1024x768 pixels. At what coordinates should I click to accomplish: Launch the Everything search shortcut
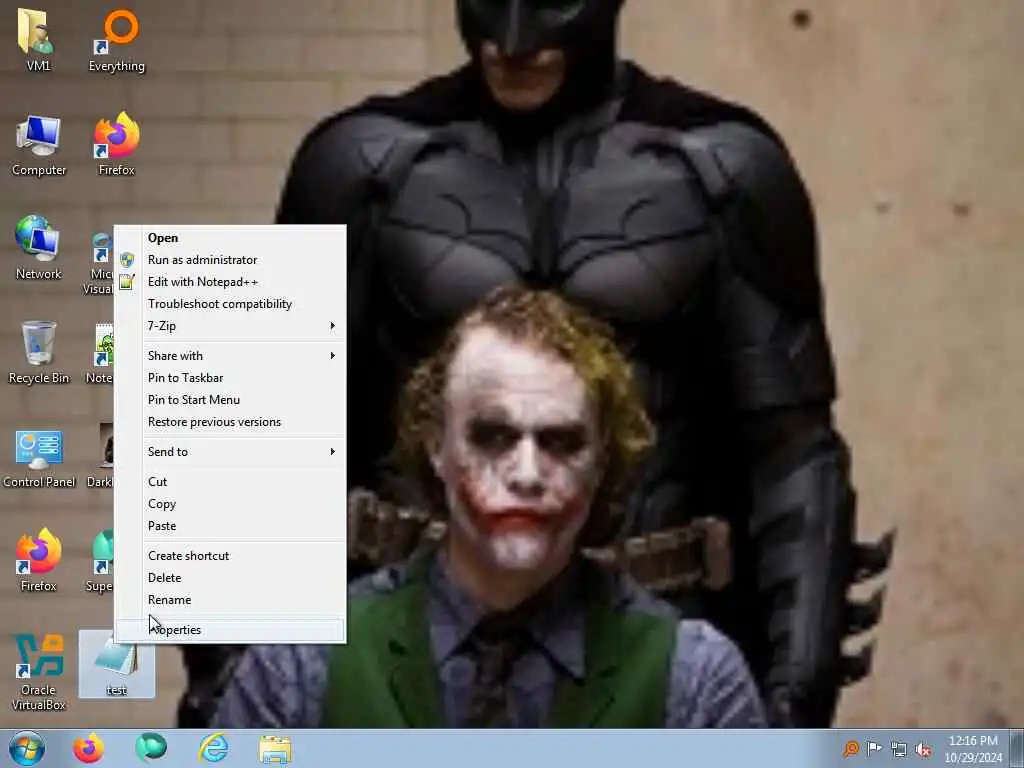tap(117, 39)
